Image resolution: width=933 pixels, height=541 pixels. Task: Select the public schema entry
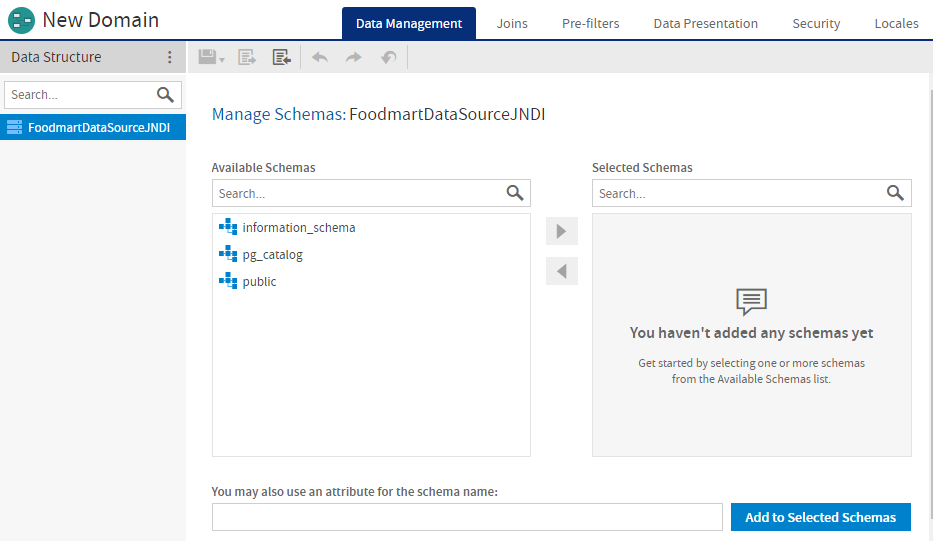(x=371, y=281)
